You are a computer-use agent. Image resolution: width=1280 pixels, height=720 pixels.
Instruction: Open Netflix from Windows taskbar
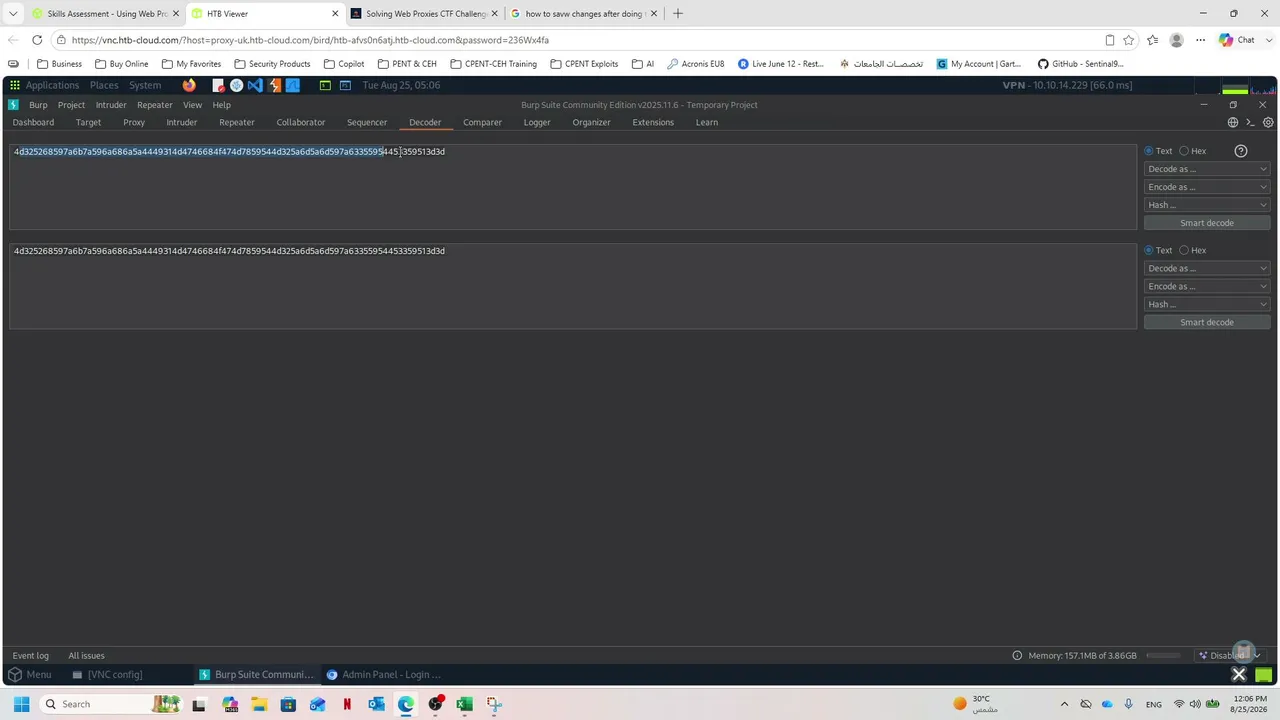click(x=347, y=704)
